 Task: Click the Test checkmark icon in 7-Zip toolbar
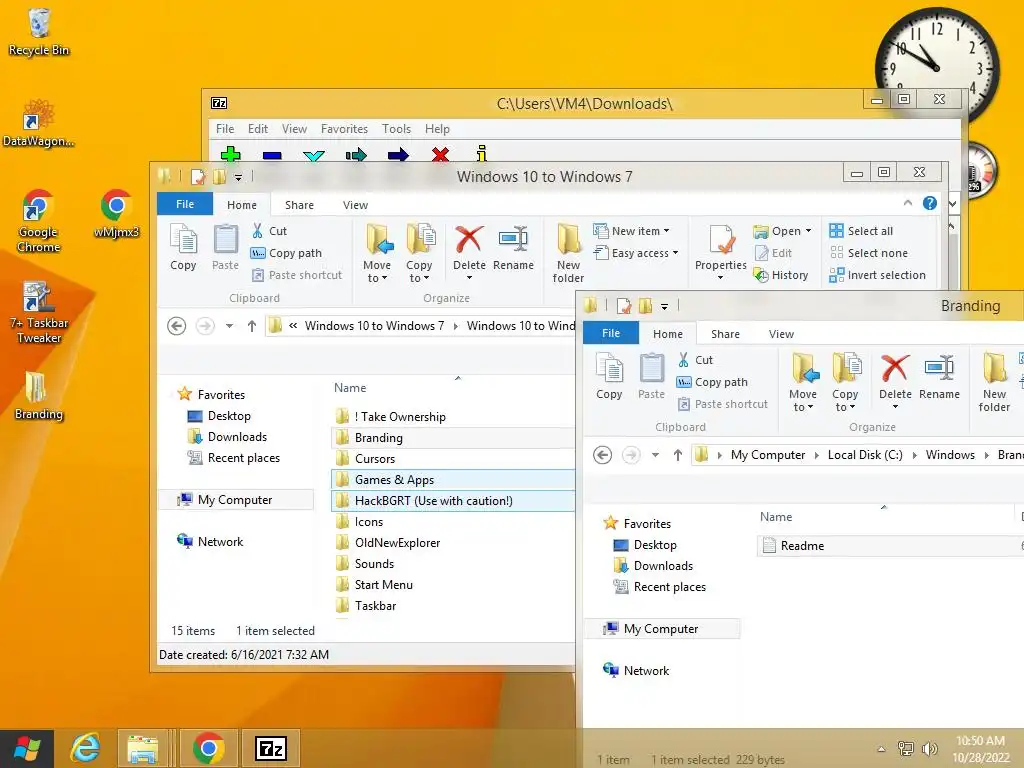pyautogui.click(x=314, y=155)
